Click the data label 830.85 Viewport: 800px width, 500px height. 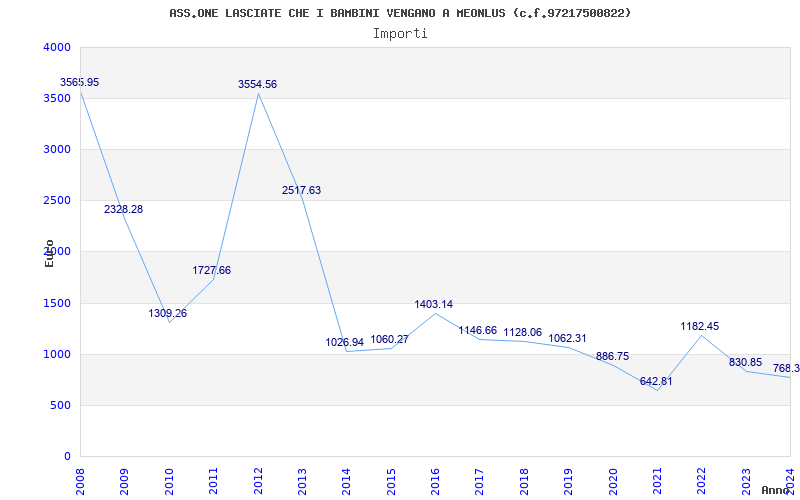[745, 363]
